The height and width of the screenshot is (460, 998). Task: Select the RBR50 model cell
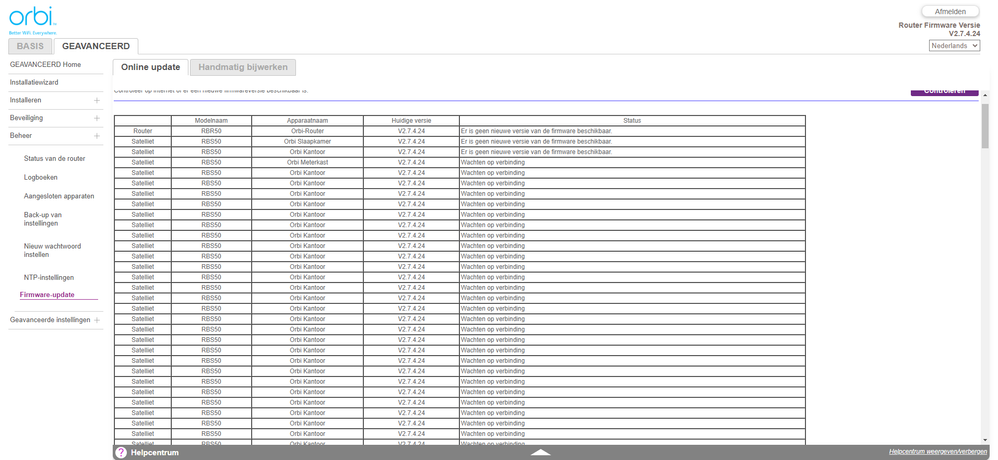pos(211,130)
